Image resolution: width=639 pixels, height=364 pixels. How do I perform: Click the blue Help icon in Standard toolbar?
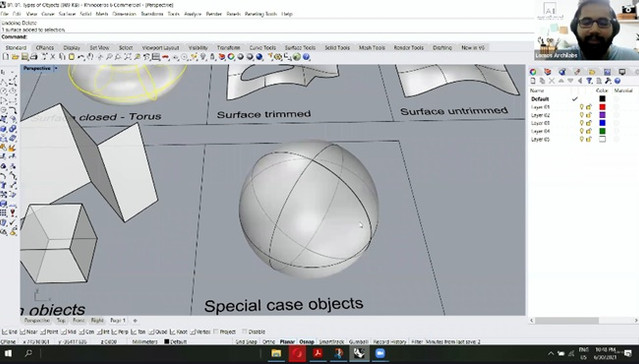[x=306, y=57]
